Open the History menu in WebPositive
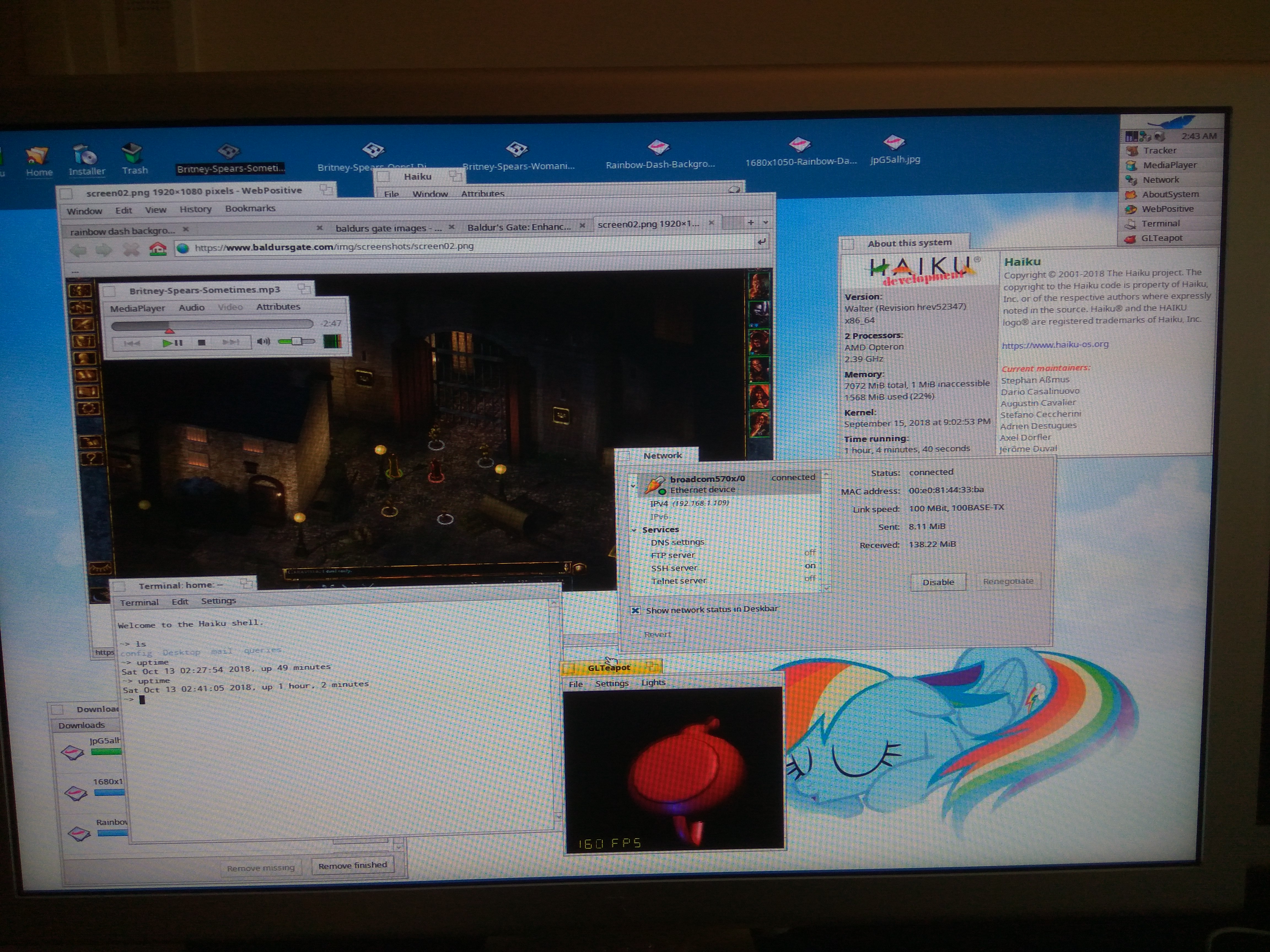The image size is (1270, 952). click(195, 209)
